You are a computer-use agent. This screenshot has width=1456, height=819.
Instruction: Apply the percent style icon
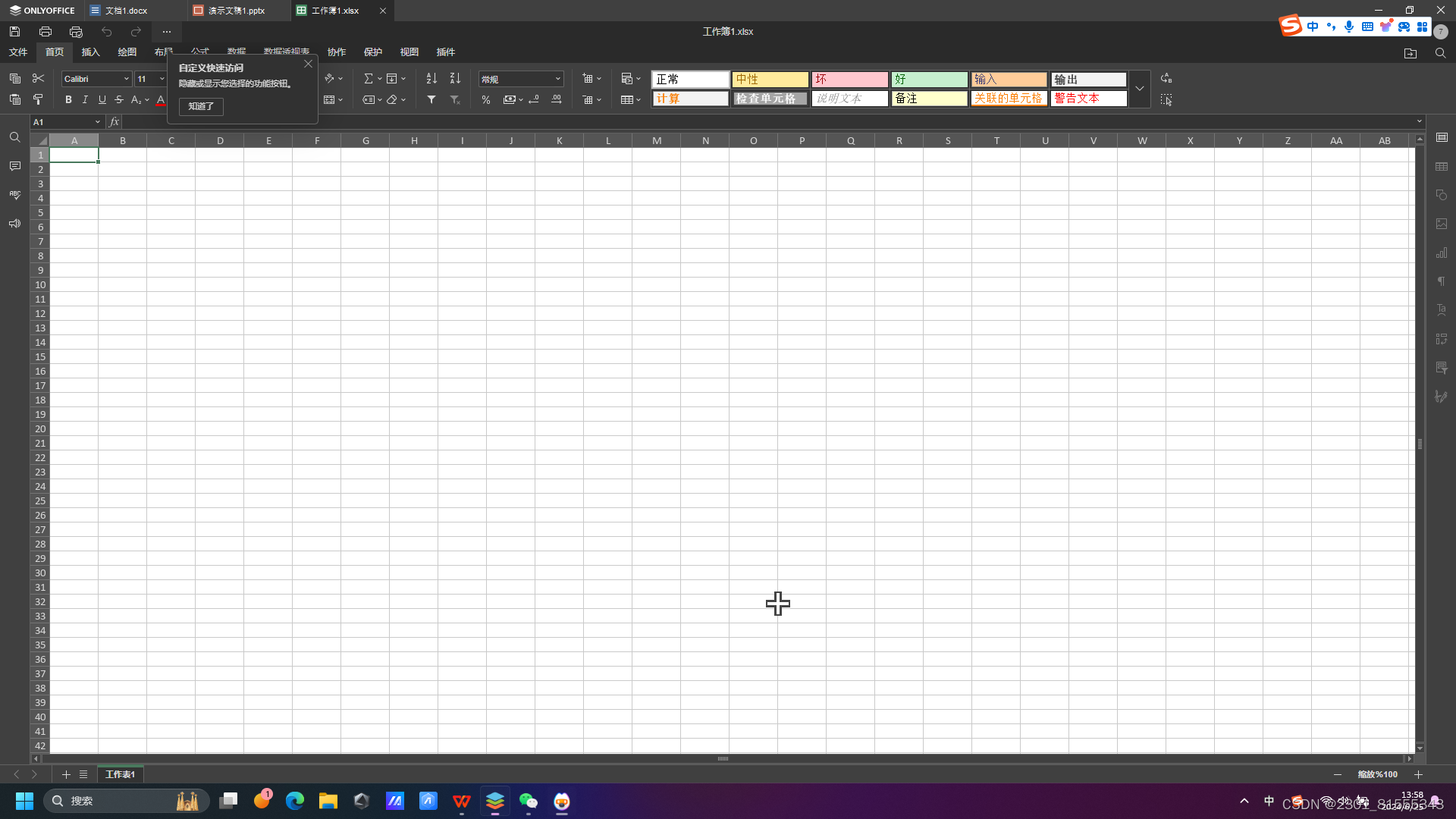[486, 99]
